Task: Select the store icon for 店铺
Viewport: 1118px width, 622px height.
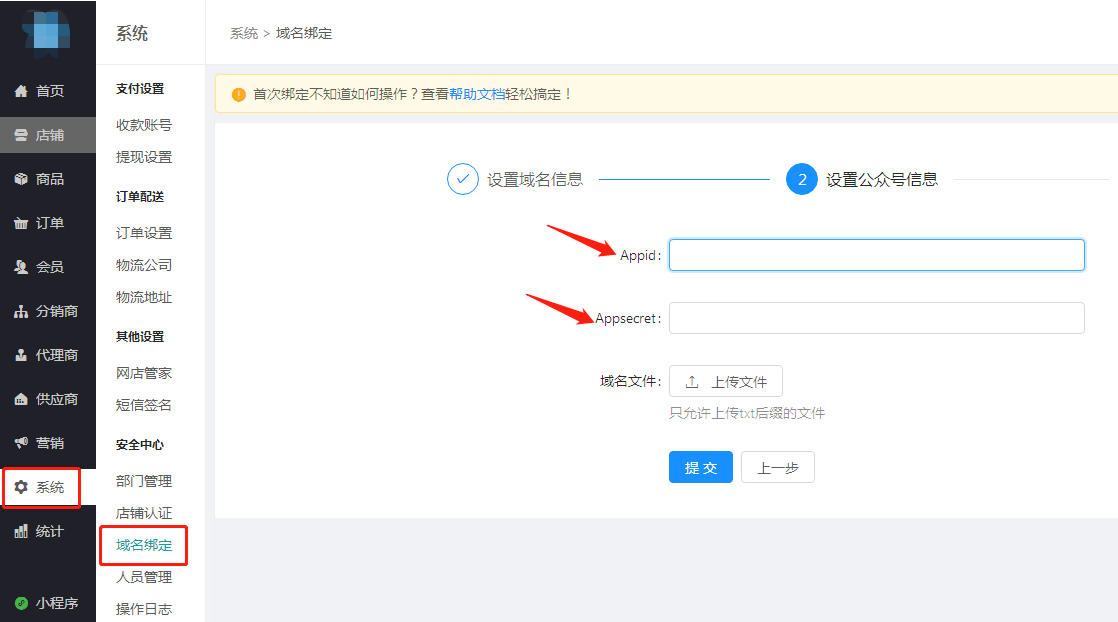Action: pyautogui.click(x=21, y=135)
